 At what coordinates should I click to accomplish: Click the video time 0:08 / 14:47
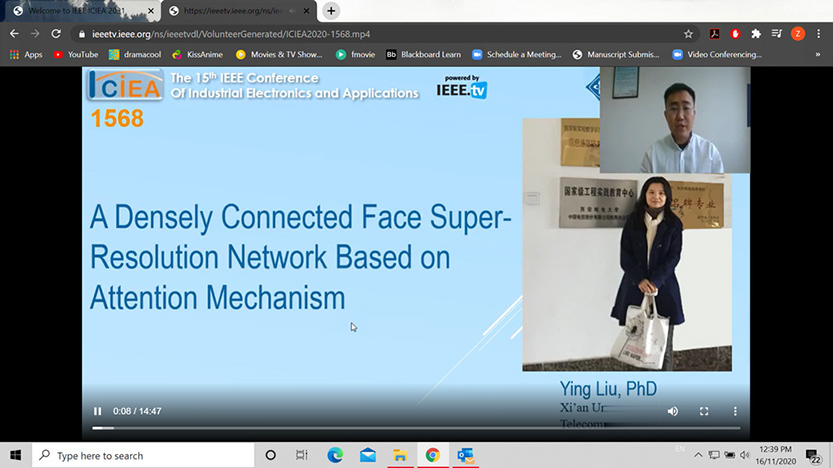137,411
